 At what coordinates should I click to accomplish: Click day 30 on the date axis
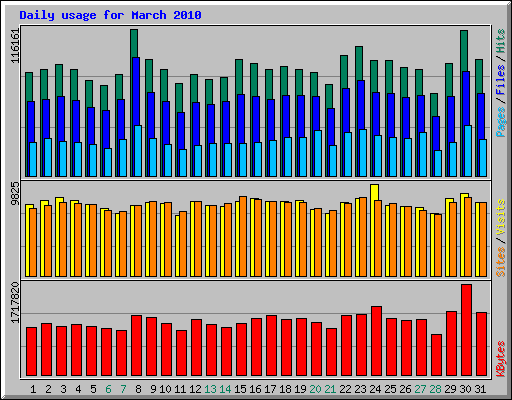click(465, 389)
